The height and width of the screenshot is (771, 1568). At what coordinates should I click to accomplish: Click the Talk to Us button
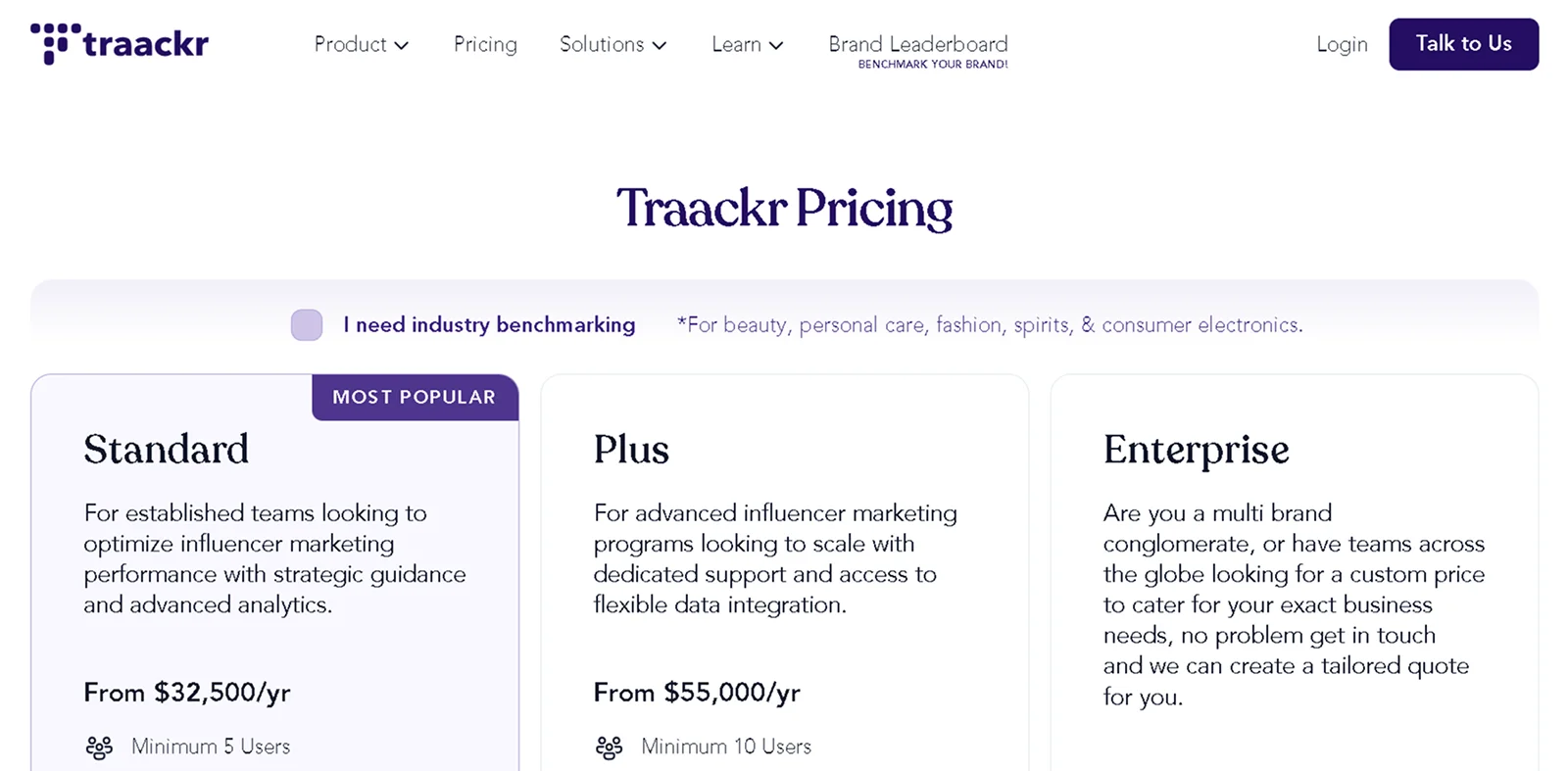(1463, 44)
